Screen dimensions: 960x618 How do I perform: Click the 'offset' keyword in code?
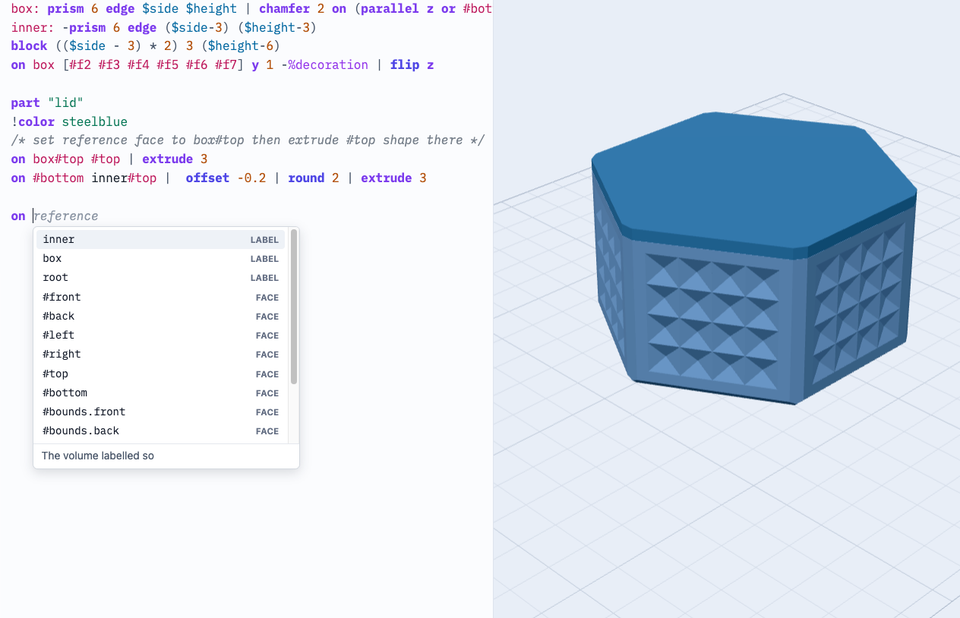[208, 178]
